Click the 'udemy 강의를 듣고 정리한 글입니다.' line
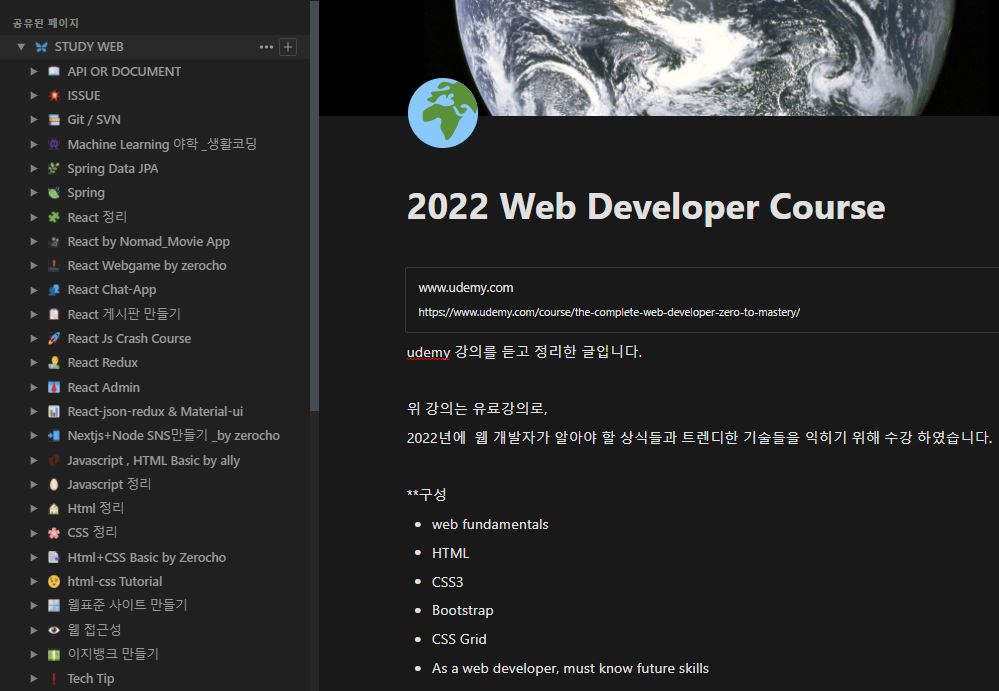The image size is (999, 691). 524,352
